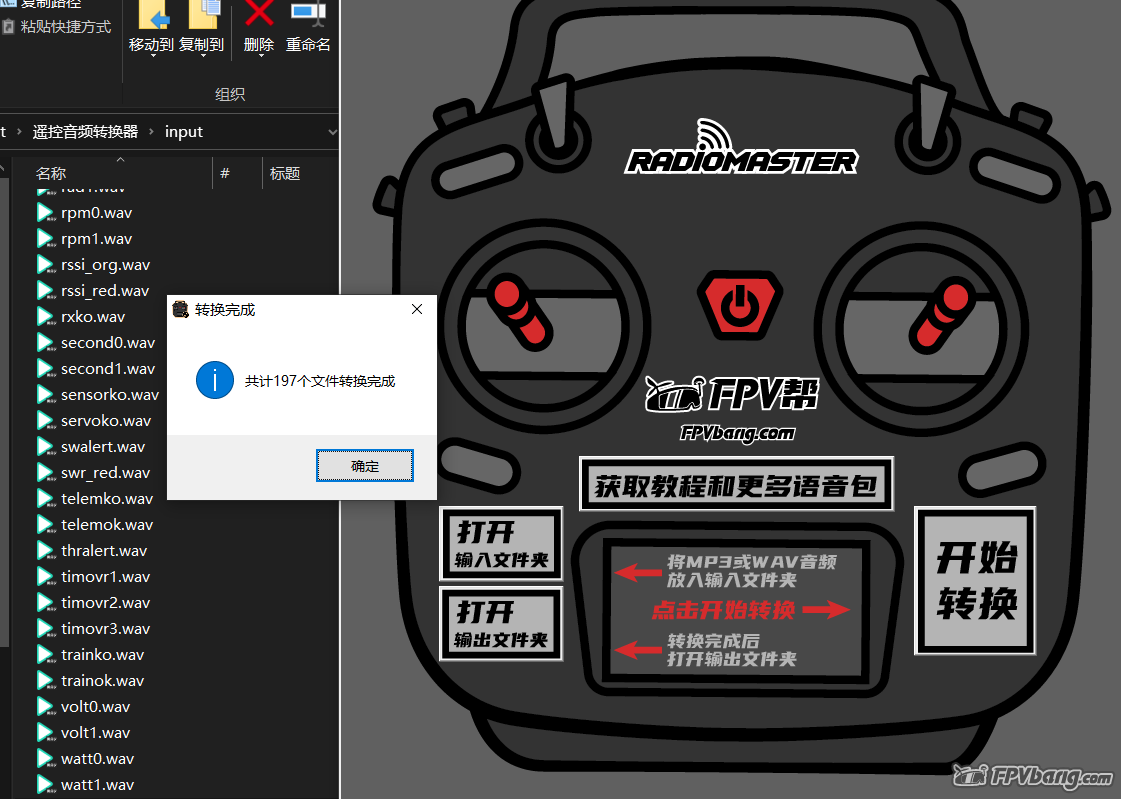Click the media icon of rssi_org.wav
The height and width of the screenshot is (799, 1121).
click(x=46, y=264)
